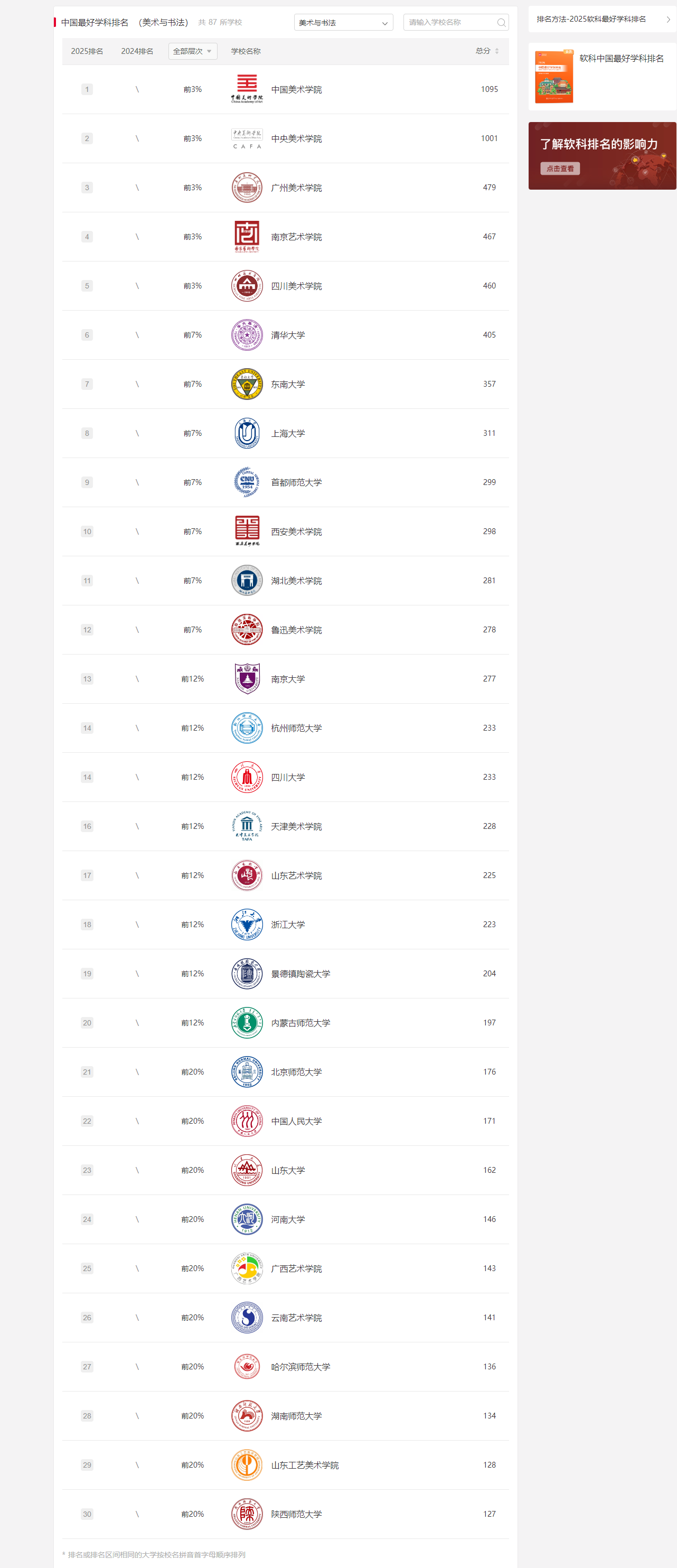
Task: Click the 2025排名 column header
Action: coord(87,51)
